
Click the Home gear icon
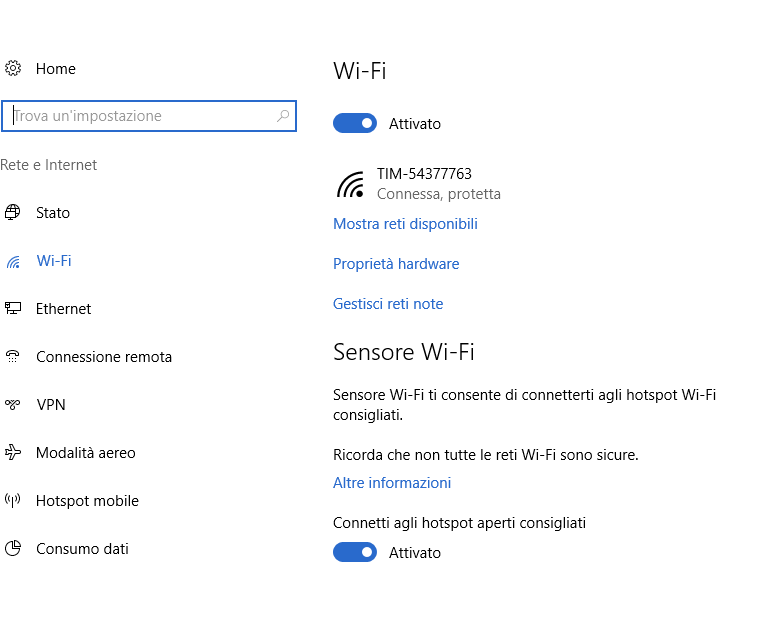click(x=13, y=69)
